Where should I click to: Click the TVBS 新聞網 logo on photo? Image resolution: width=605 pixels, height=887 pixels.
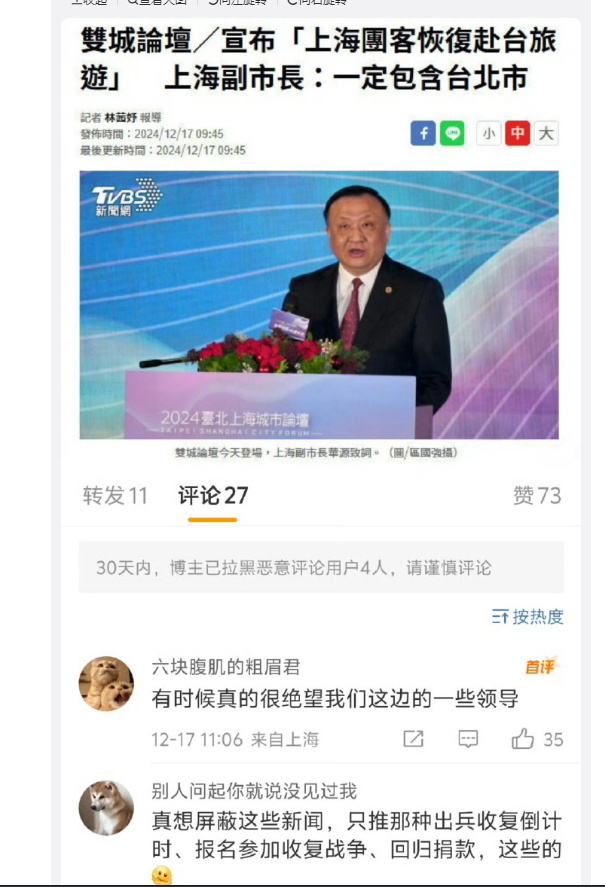coord(127,197)
